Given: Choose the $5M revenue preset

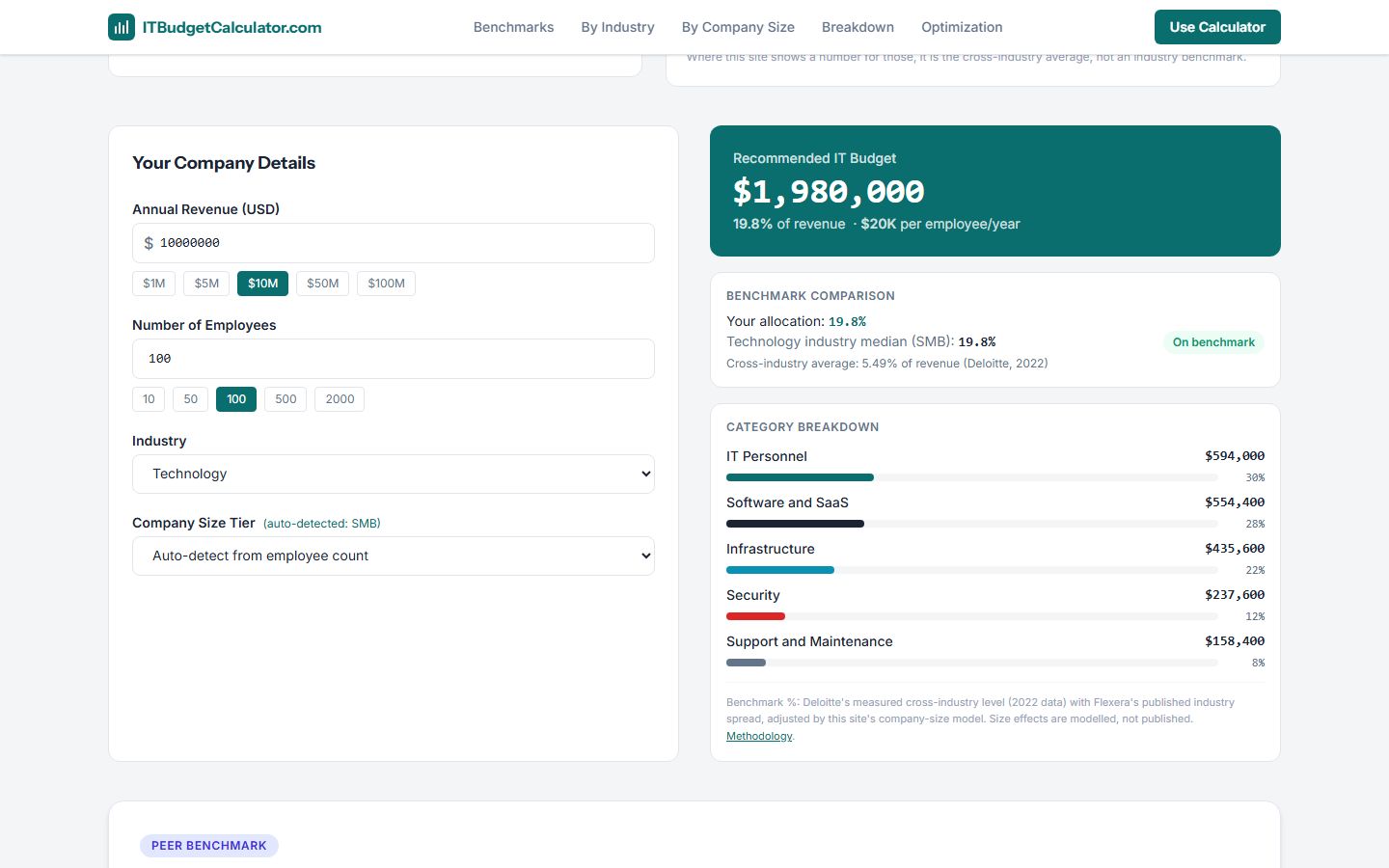Looking at the screenshot, I should click(206, 284).
